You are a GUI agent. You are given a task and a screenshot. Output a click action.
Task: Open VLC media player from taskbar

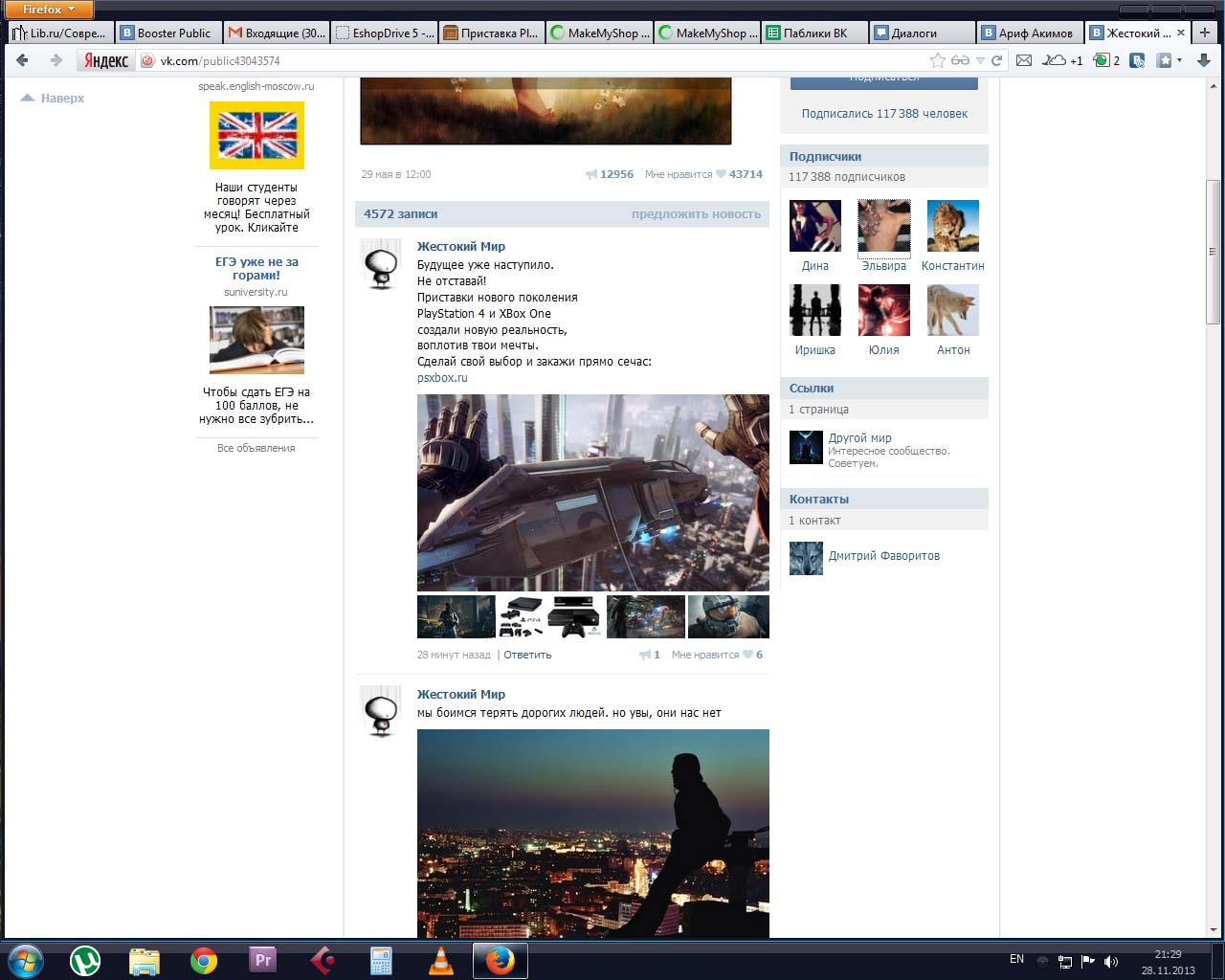pyautogui.click(x=440, y=960)
